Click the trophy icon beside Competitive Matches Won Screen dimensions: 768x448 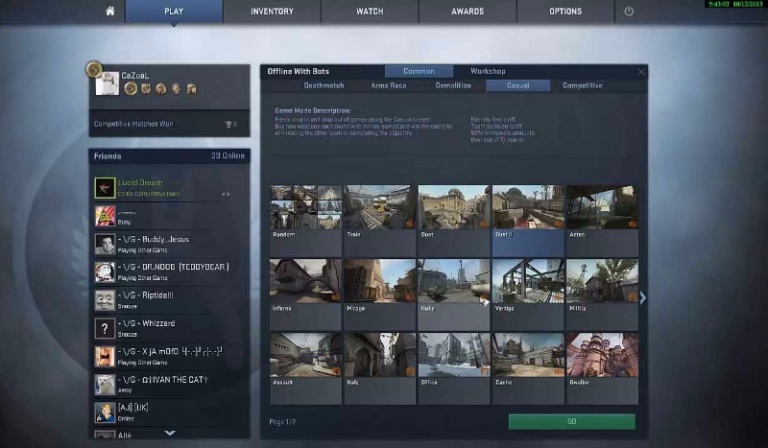point(228,124)
